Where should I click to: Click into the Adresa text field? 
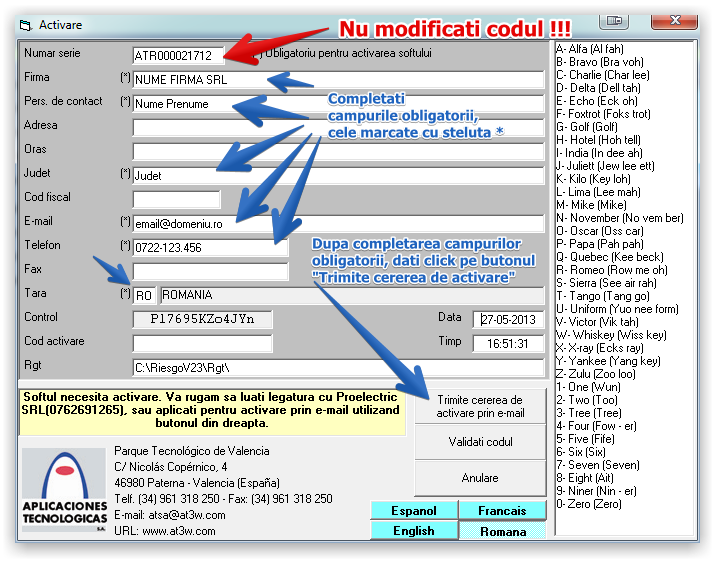pyautogui.click(x=338, y=127)
